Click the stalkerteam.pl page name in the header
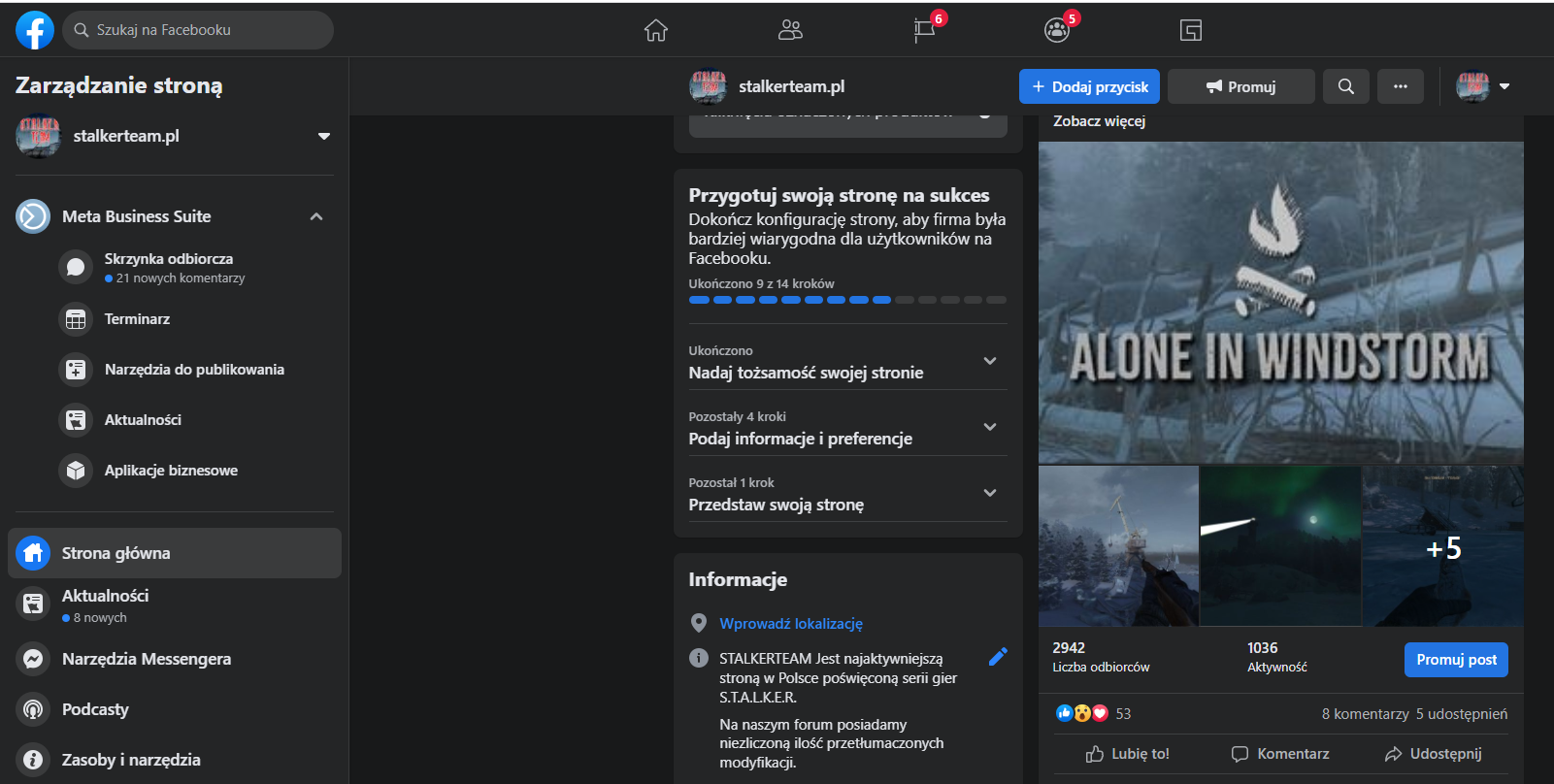 tap(791, 86)
